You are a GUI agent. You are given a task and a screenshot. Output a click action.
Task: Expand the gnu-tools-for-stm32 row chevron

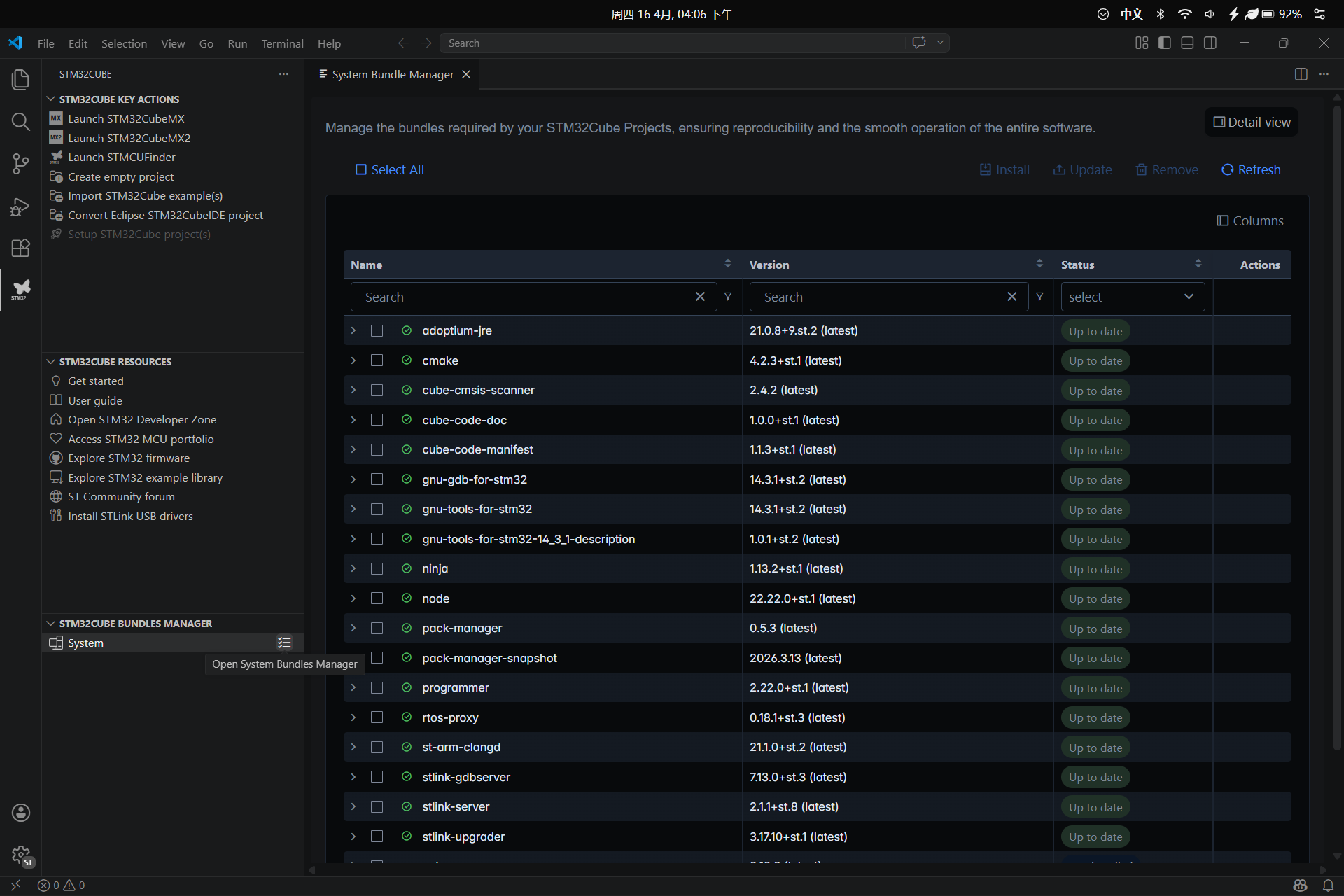tap(353, 509)
